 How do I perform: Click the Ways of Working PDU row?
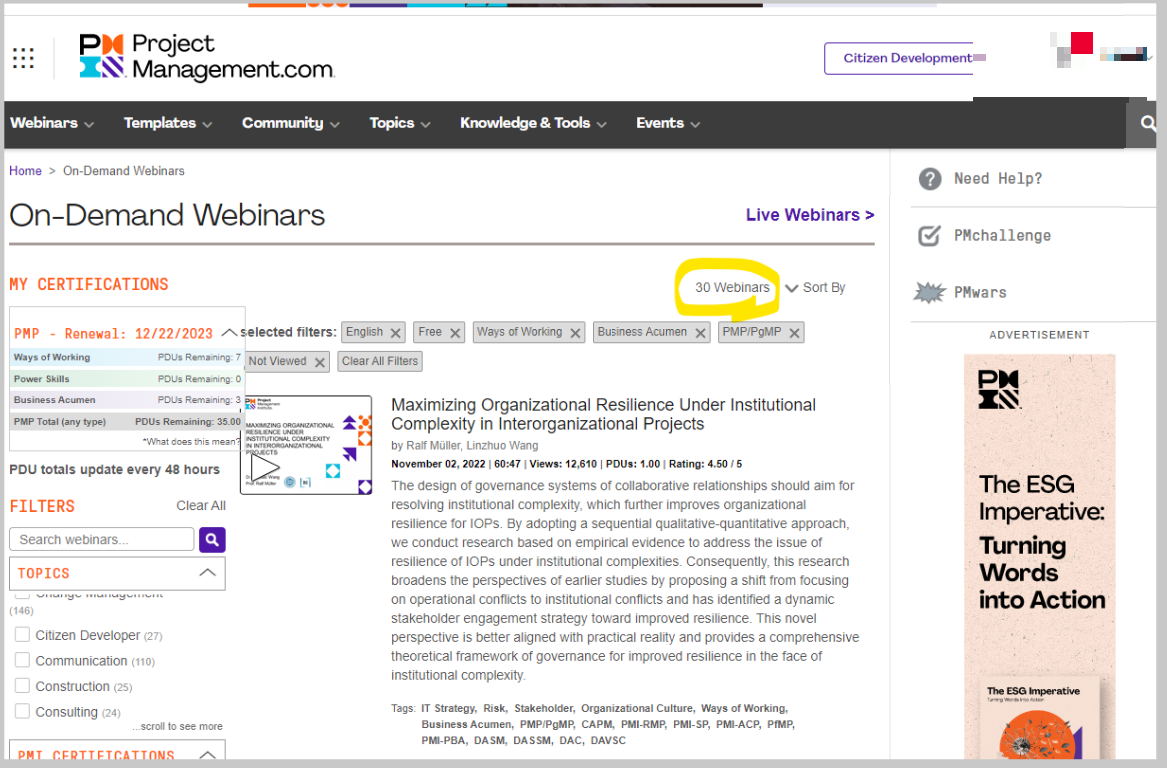click(x=127, y=357)
